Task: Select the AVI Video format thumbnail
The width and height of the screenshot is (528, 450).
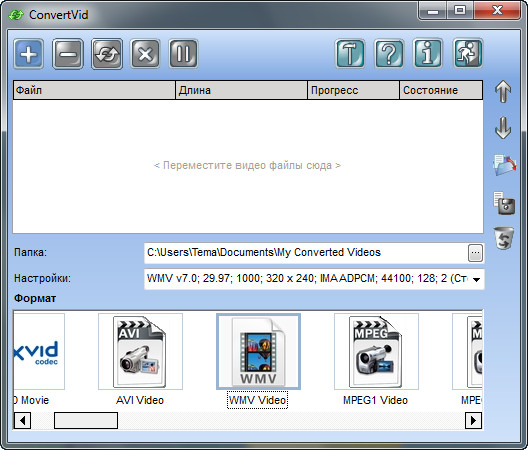Action: click(x=140, y=352)
